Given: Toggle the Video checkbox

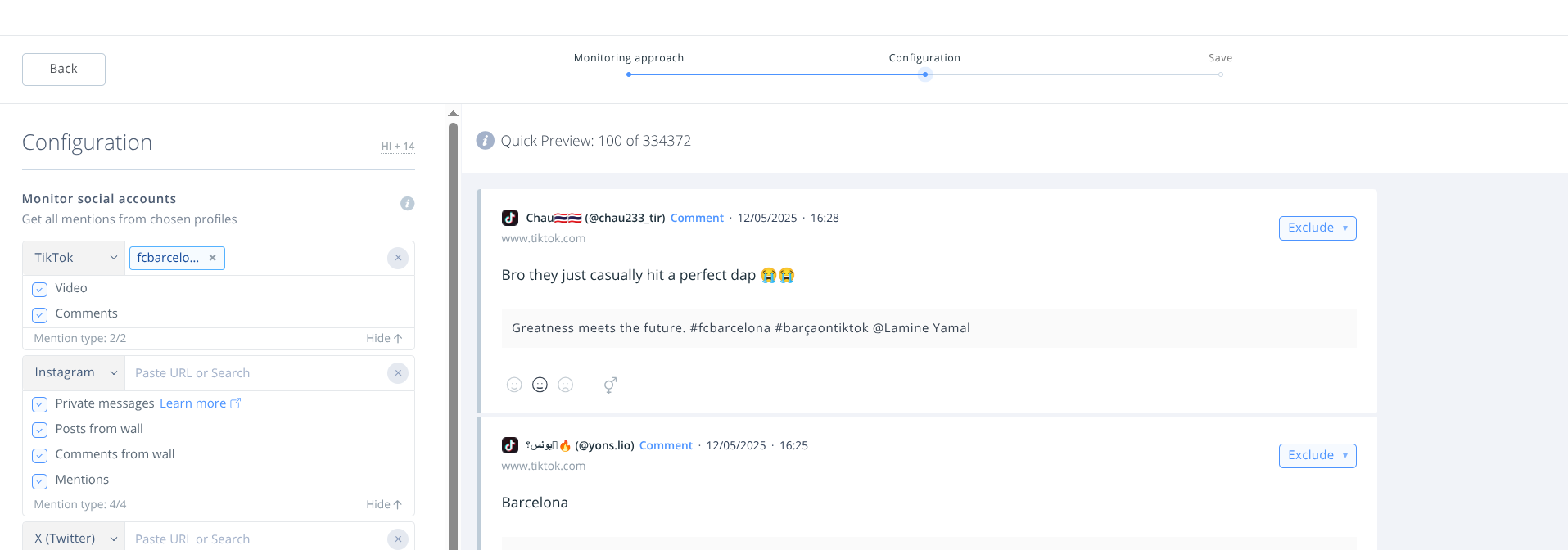Looking at the screenshot, I should click(x=39, y=290).
